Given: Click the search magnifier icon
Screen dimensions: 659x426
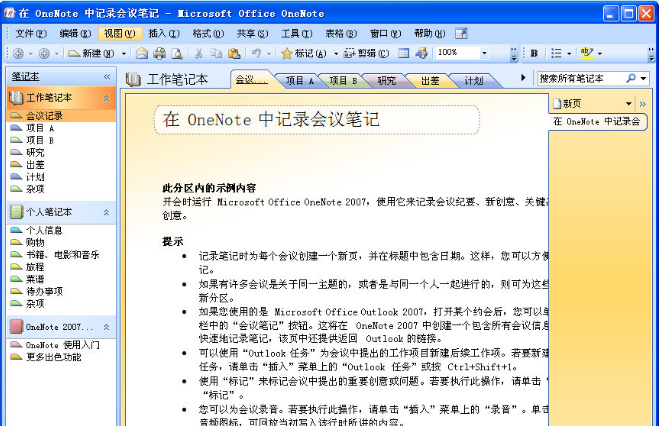Looking at the screenshot, I should 631,79.
